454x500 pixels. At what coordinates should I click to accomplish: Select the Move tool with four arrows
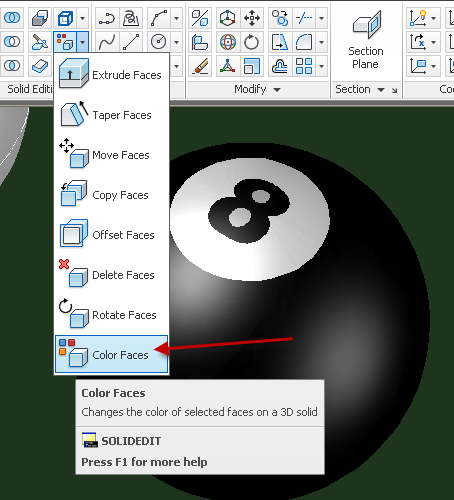pyautogui.click(x=252, y=17)
